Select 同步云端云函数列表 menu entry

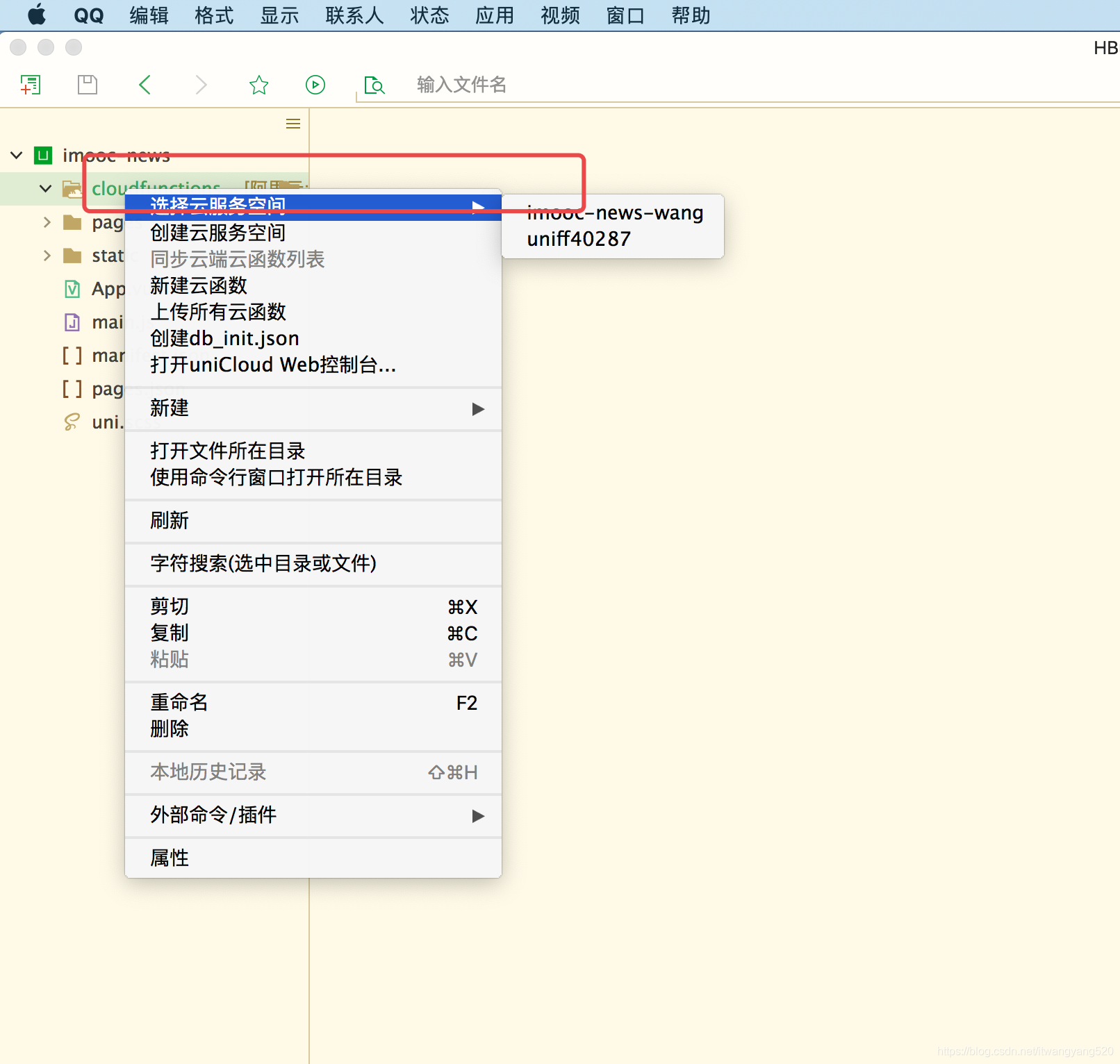313,259
